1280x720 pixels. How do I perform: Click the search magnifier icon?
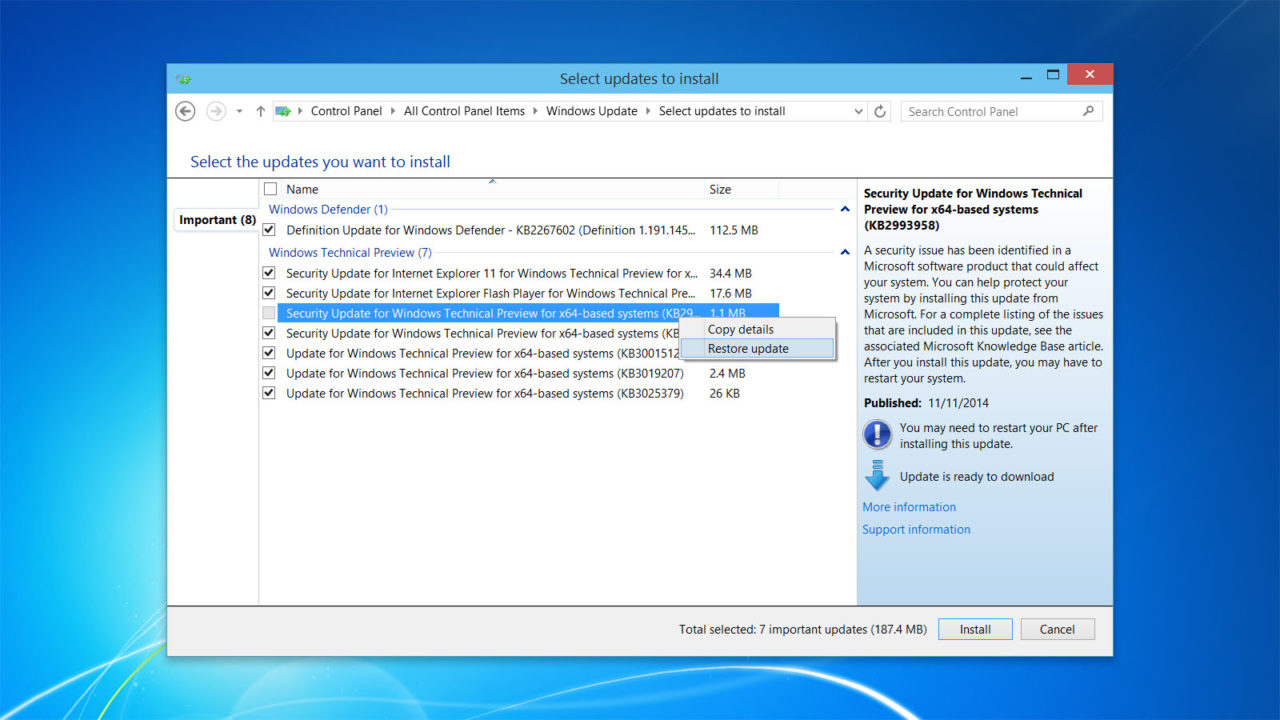click(1089, 111)
